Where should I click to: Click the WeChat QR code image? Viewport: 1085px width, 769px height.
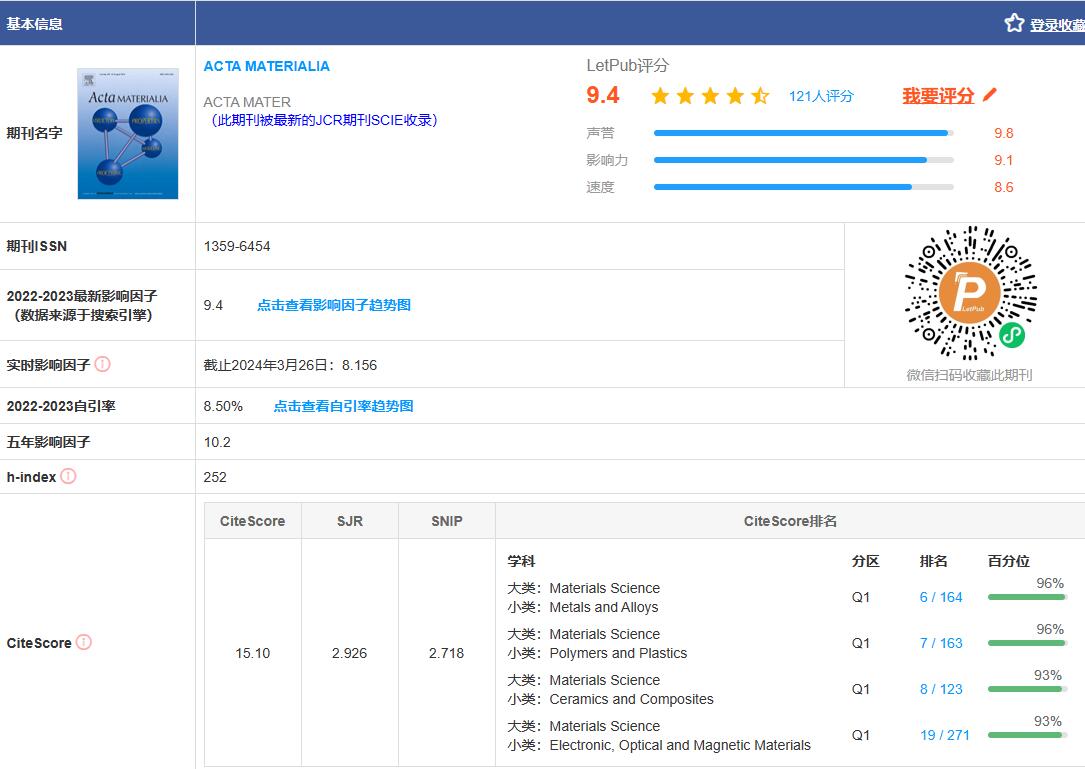(x=969, y=294)
